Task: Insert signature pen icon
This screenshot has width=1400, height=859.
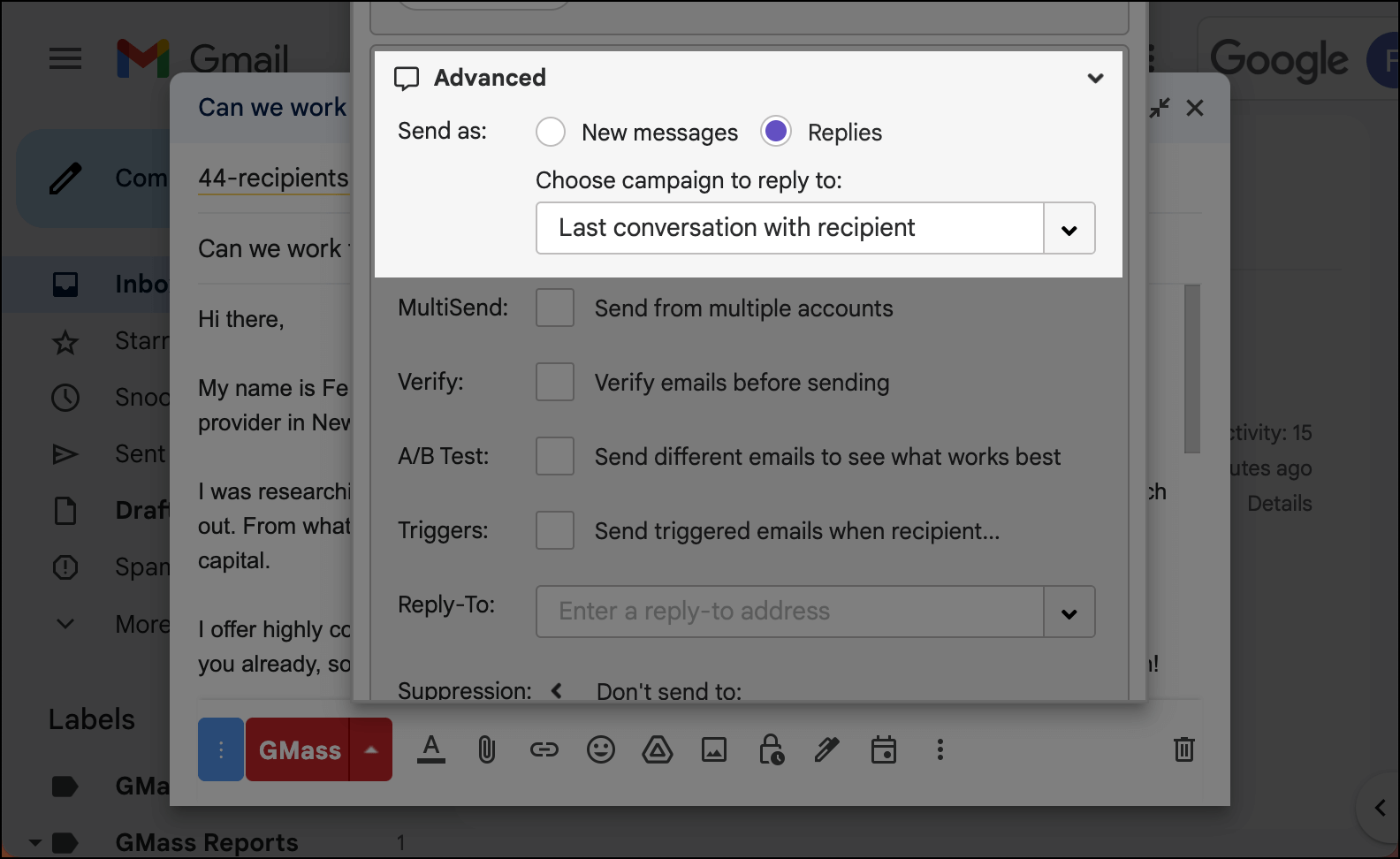Action: click(x=827, y=749)
